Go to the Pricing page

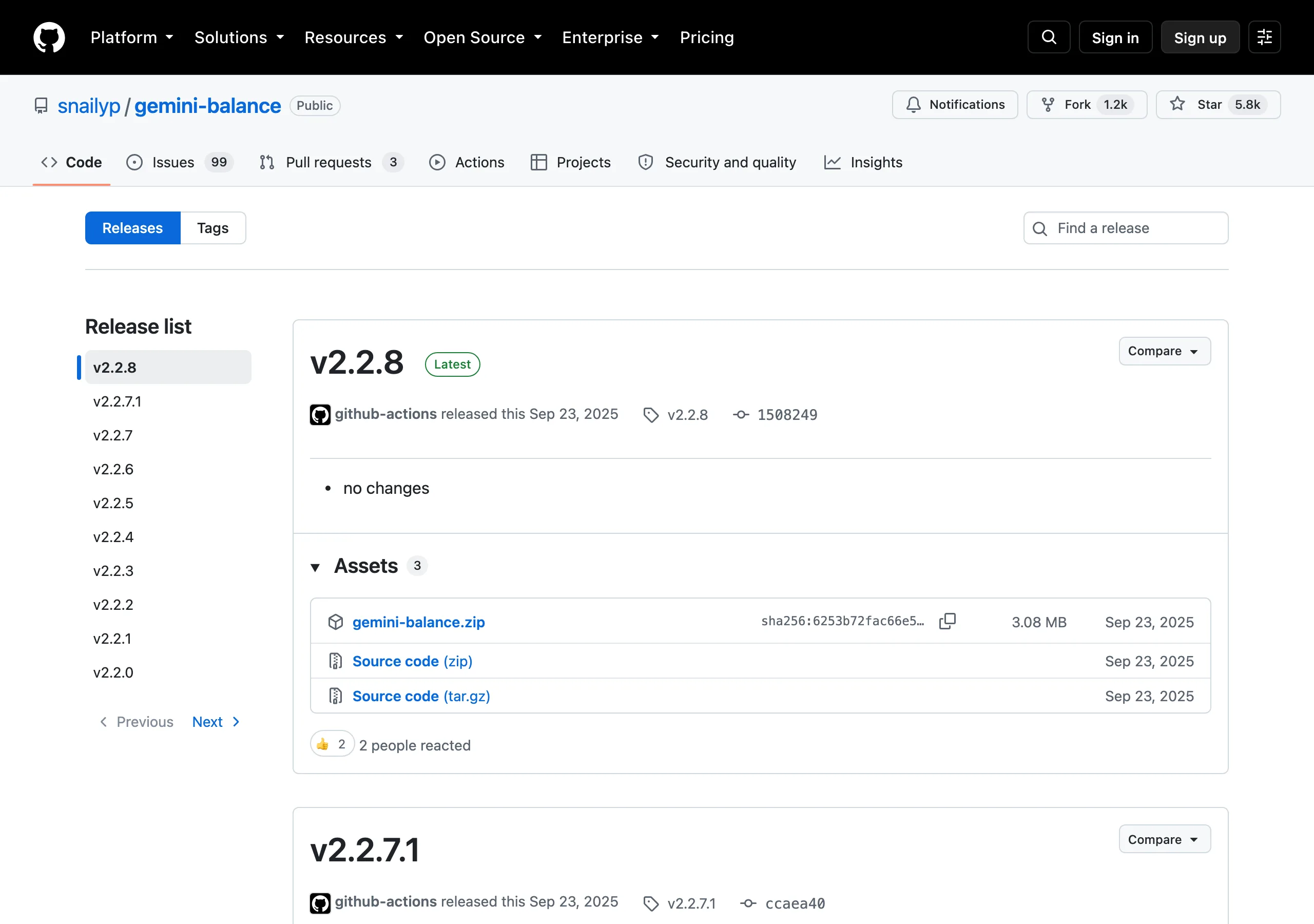pyautogui.click(x=707, y=37)
